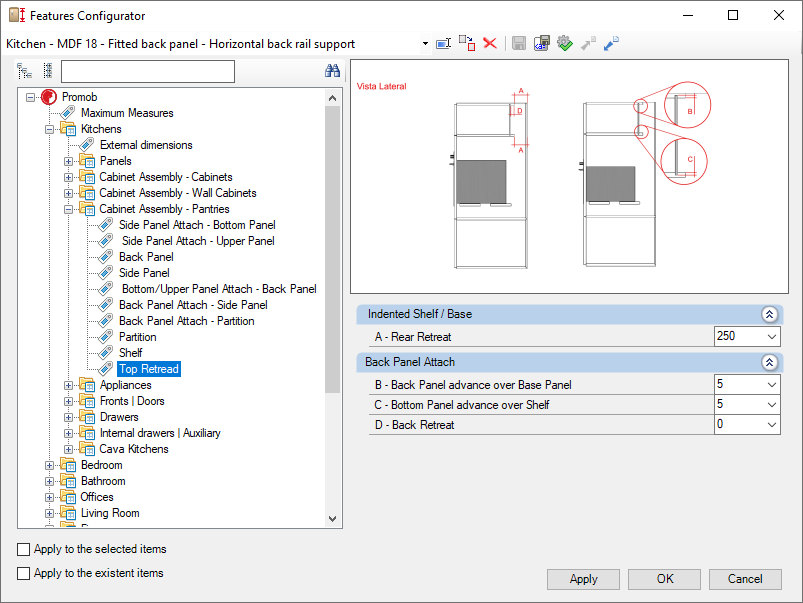Viewport: 803px width, 603px height.
Task: Click the binoculars search icon
Action: (x=332, y=71)
